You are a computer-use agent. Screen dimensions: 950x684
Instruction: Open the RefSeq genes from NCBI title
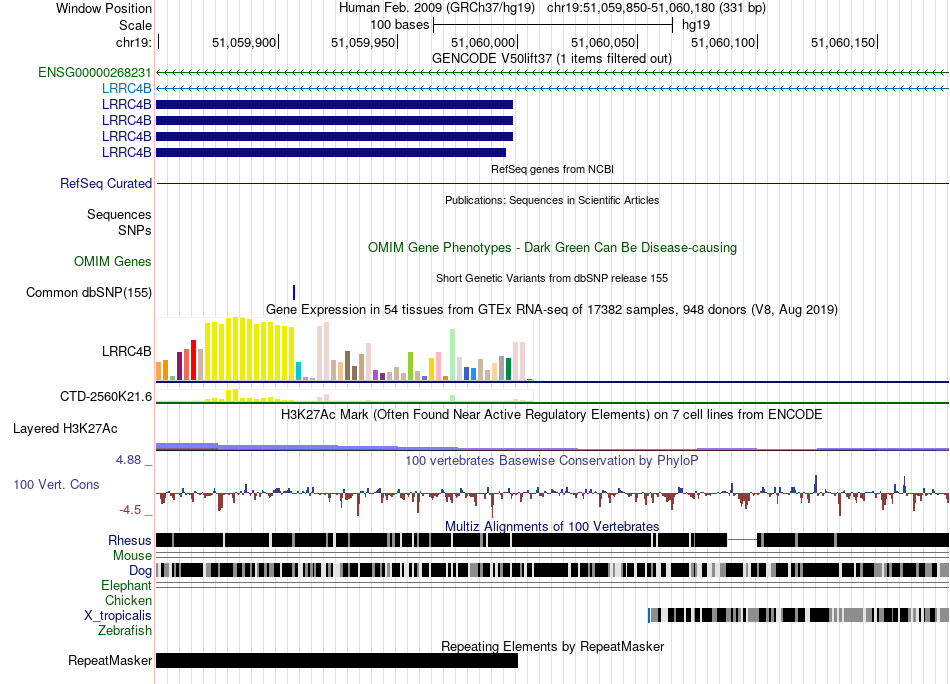(x=552, y=169)
